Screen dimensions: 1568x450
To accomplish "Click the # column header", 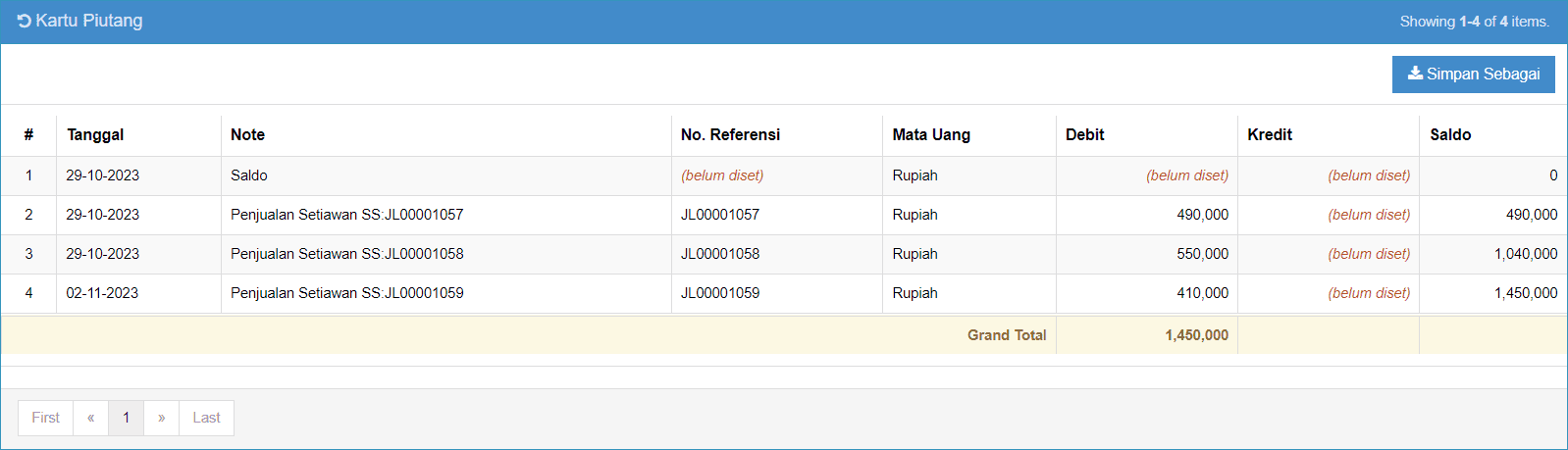I will [x=28, y=135].
